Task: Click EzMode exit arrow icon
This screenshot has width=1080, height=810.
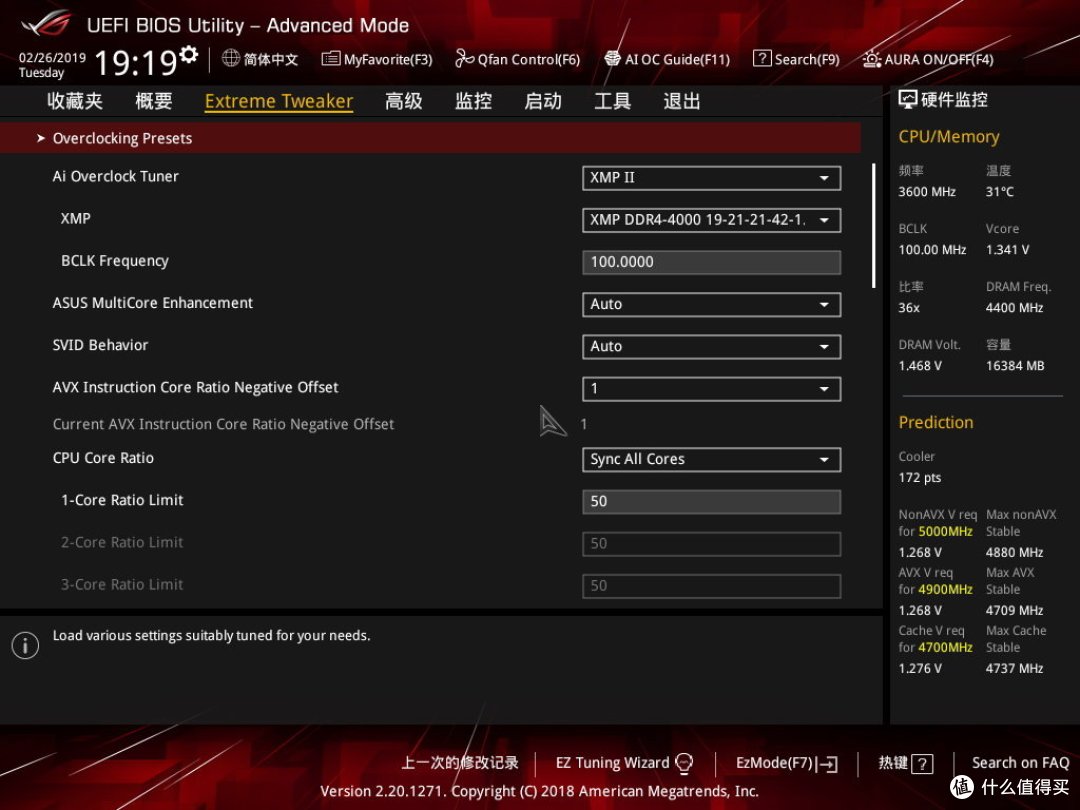Action: 828,764
